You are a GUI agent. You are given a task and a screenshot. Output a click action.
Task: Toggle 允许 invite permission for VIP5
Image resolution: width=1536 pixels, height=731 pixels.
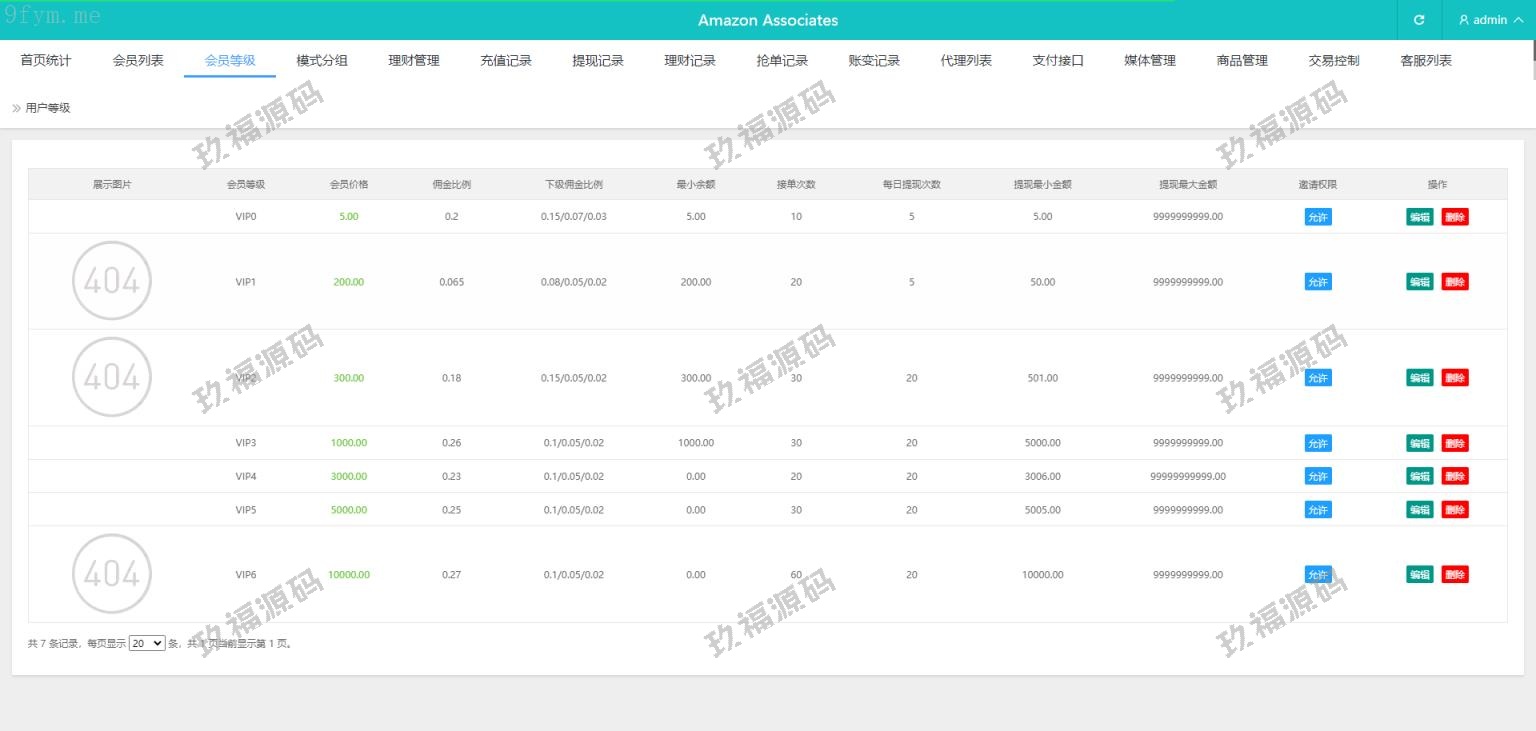[x=1318, y=510]
